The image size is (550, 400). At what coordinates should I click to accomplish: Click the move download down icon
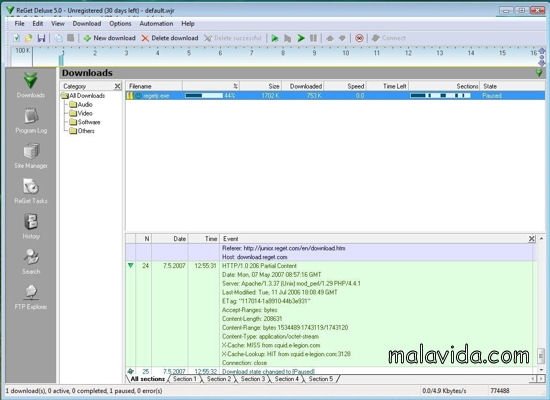[x=342, y=38]
